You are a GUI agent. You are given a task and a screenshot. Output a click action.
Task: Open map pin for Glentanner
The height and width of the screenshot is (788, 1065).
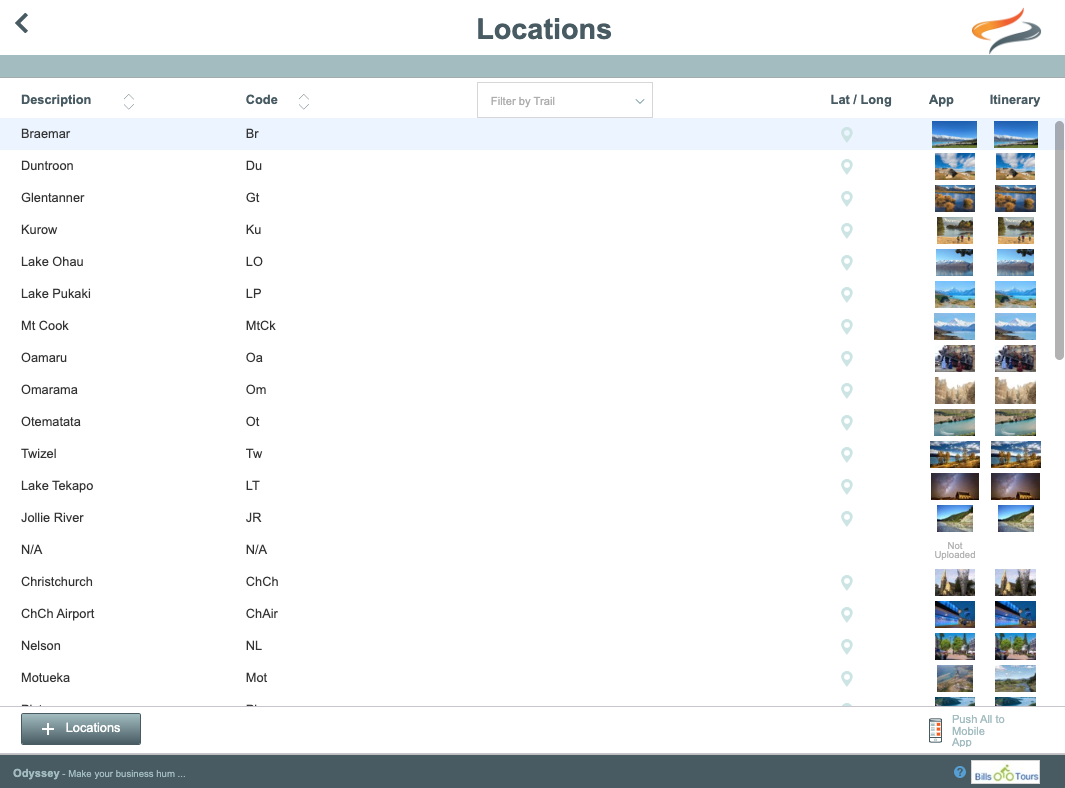846,198
